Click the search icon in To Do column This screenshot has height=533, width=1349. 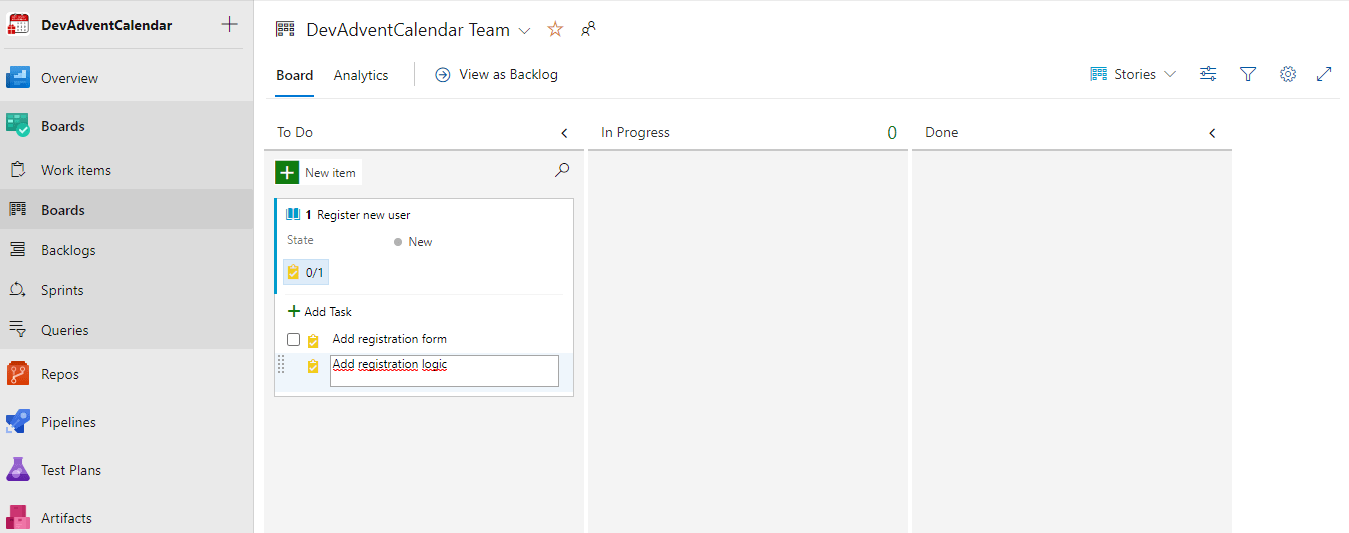point(562,171)
